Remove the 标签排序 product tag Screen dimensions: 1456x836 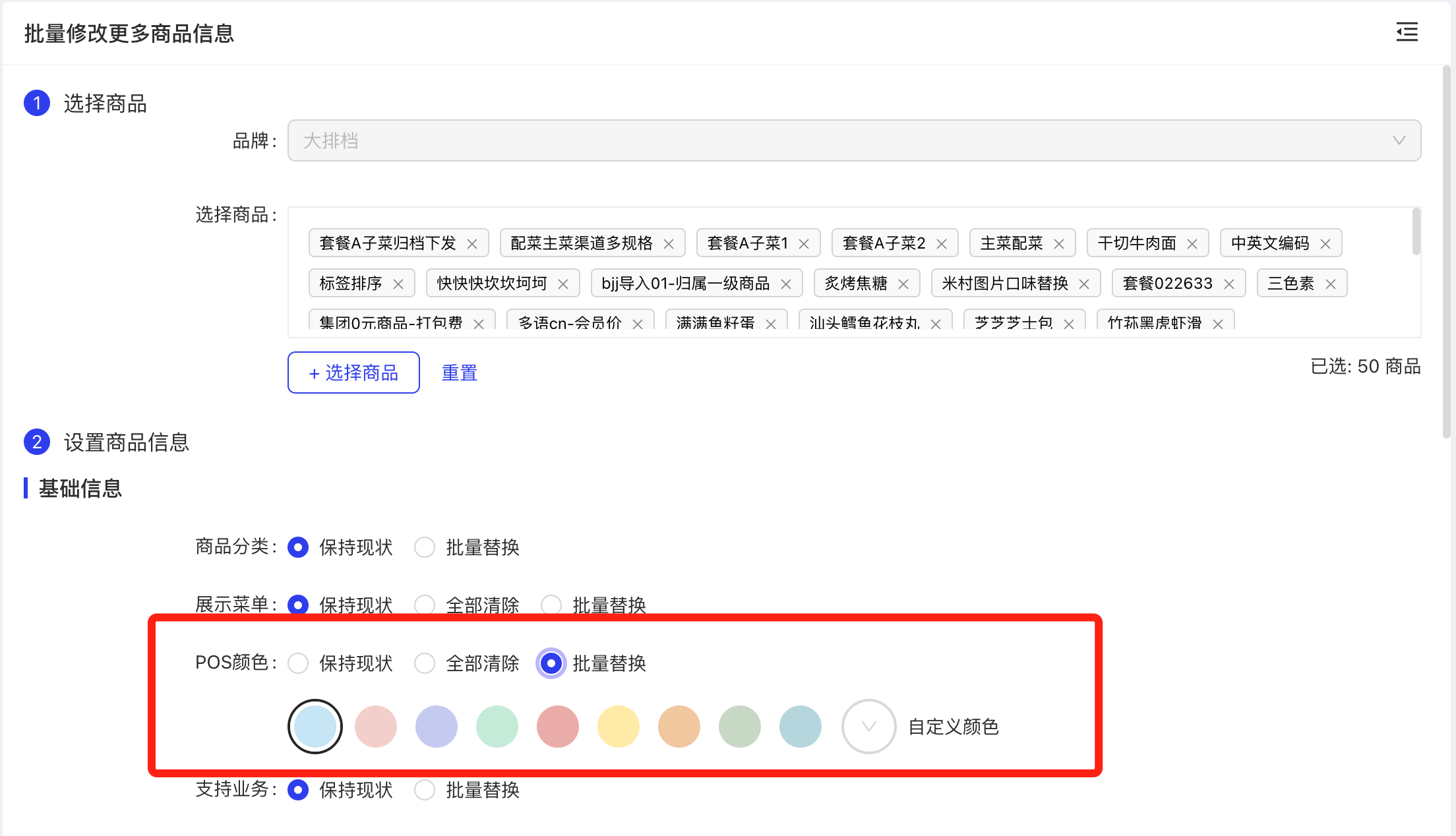[398, 284]
